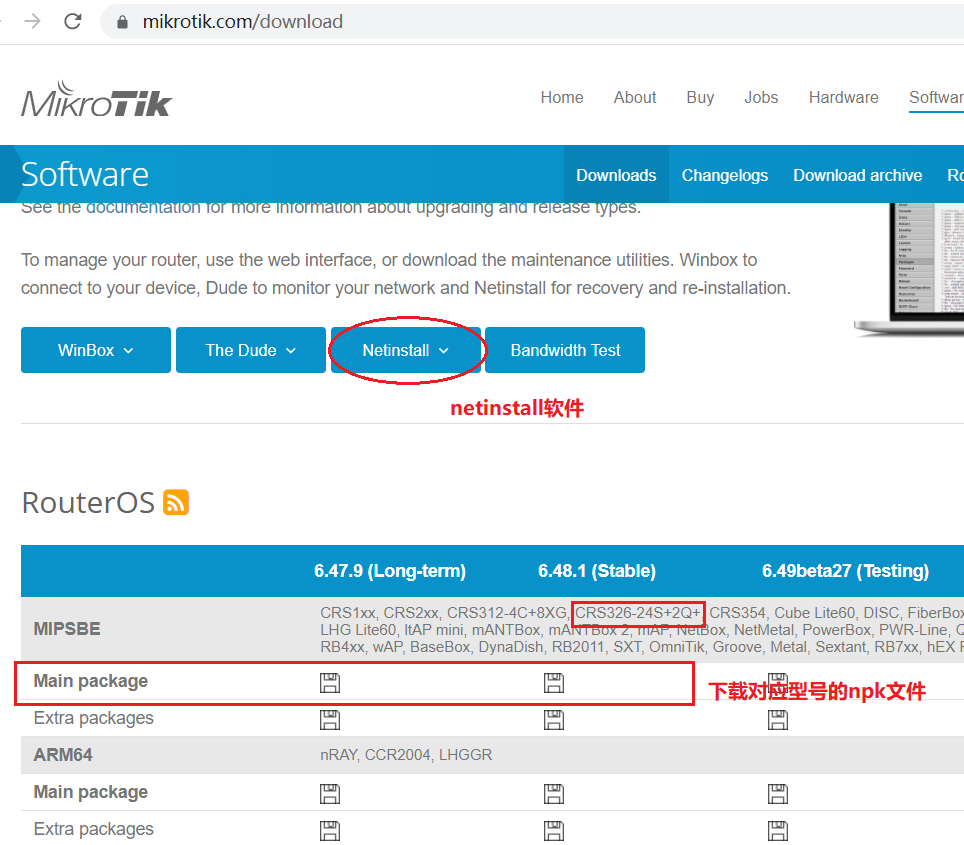Click the RouterOS RSS feed icon
This screenshot has height=845, width=964.
(x=176, y=502)
